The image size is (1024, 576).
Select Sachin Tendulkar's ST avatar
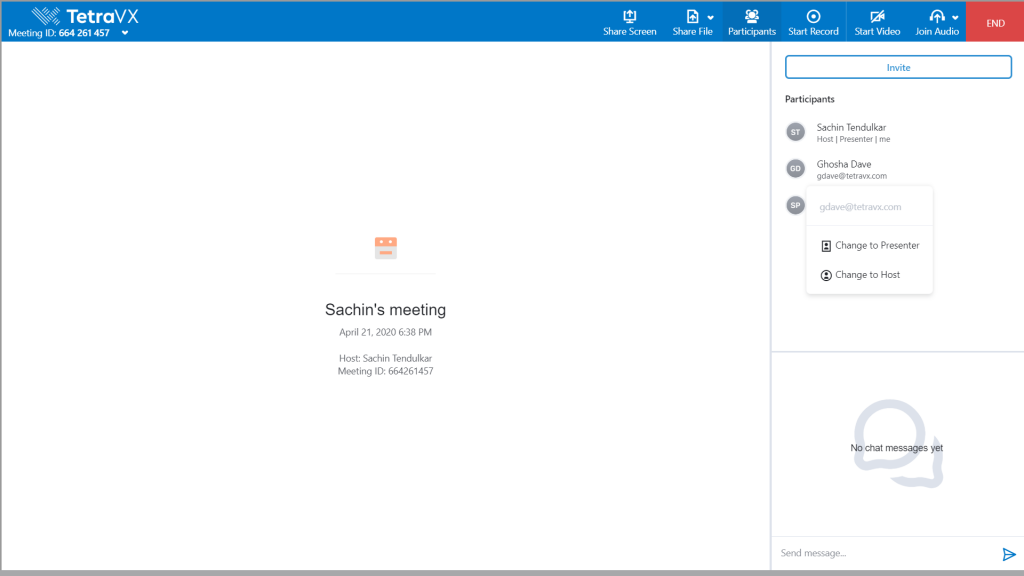pyautogui.click(x=795, y=132)
